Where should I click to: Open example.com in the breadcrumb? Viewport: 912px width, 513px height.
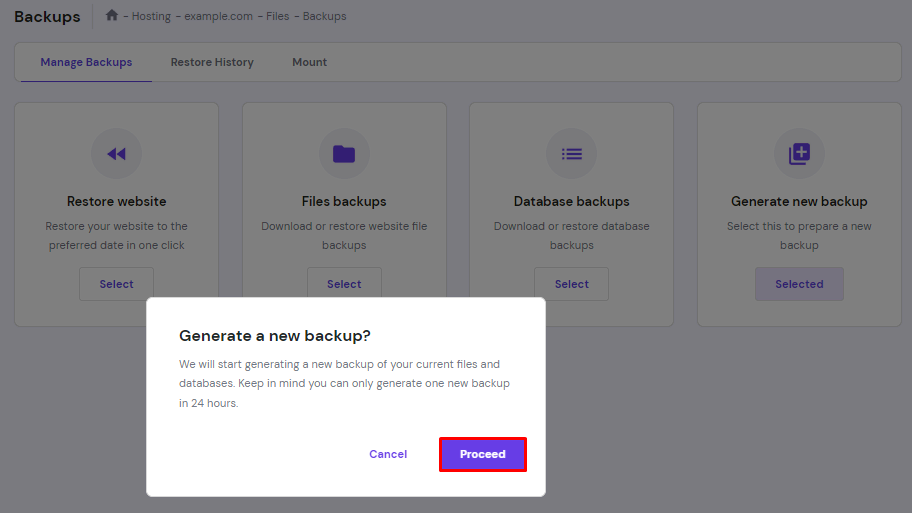point(216,17)
